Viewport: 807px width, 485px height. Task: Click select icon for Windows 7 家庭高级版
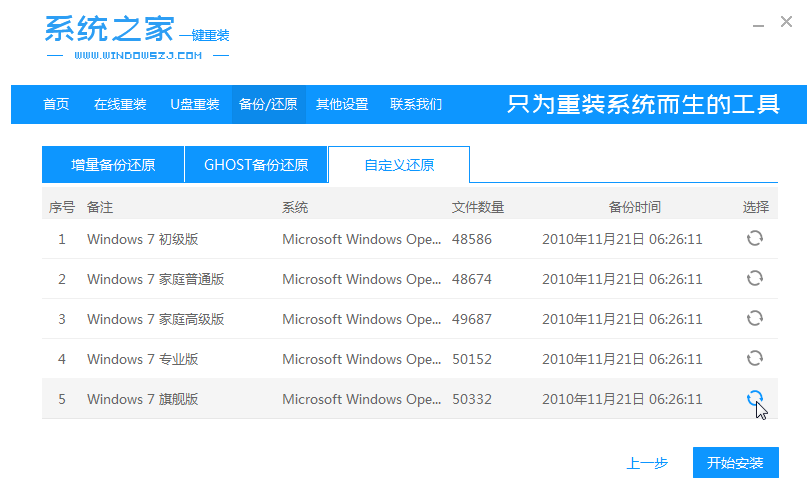755,319
